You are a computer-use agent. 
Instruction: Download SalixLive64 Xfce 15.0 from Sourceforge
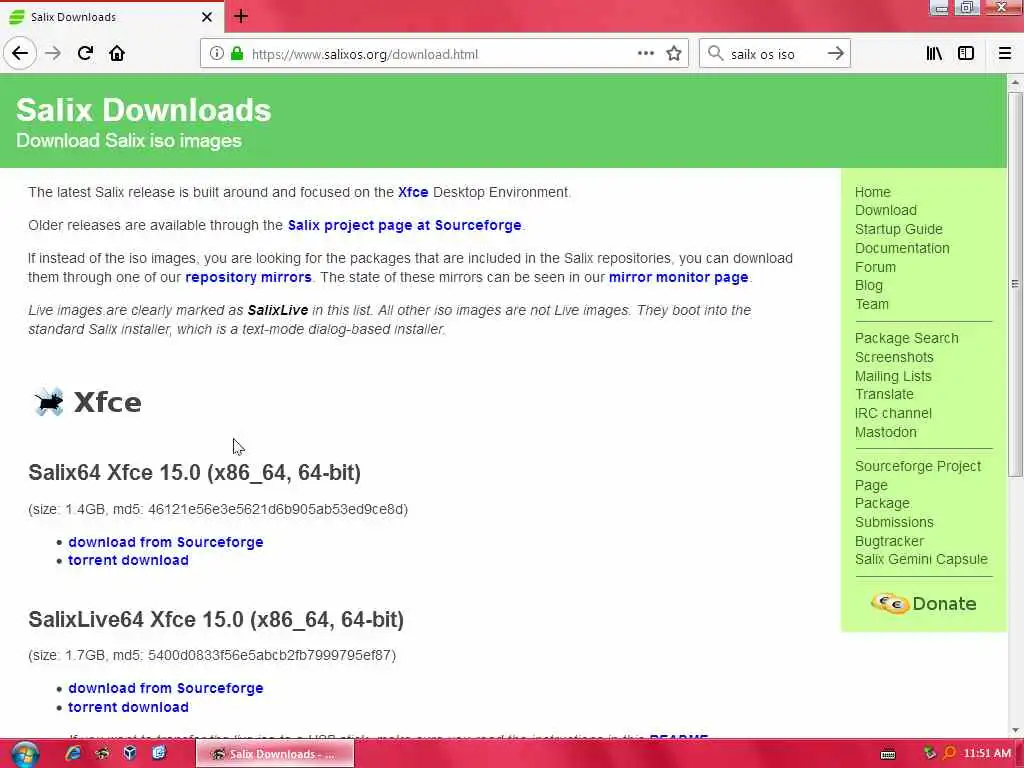165,688
